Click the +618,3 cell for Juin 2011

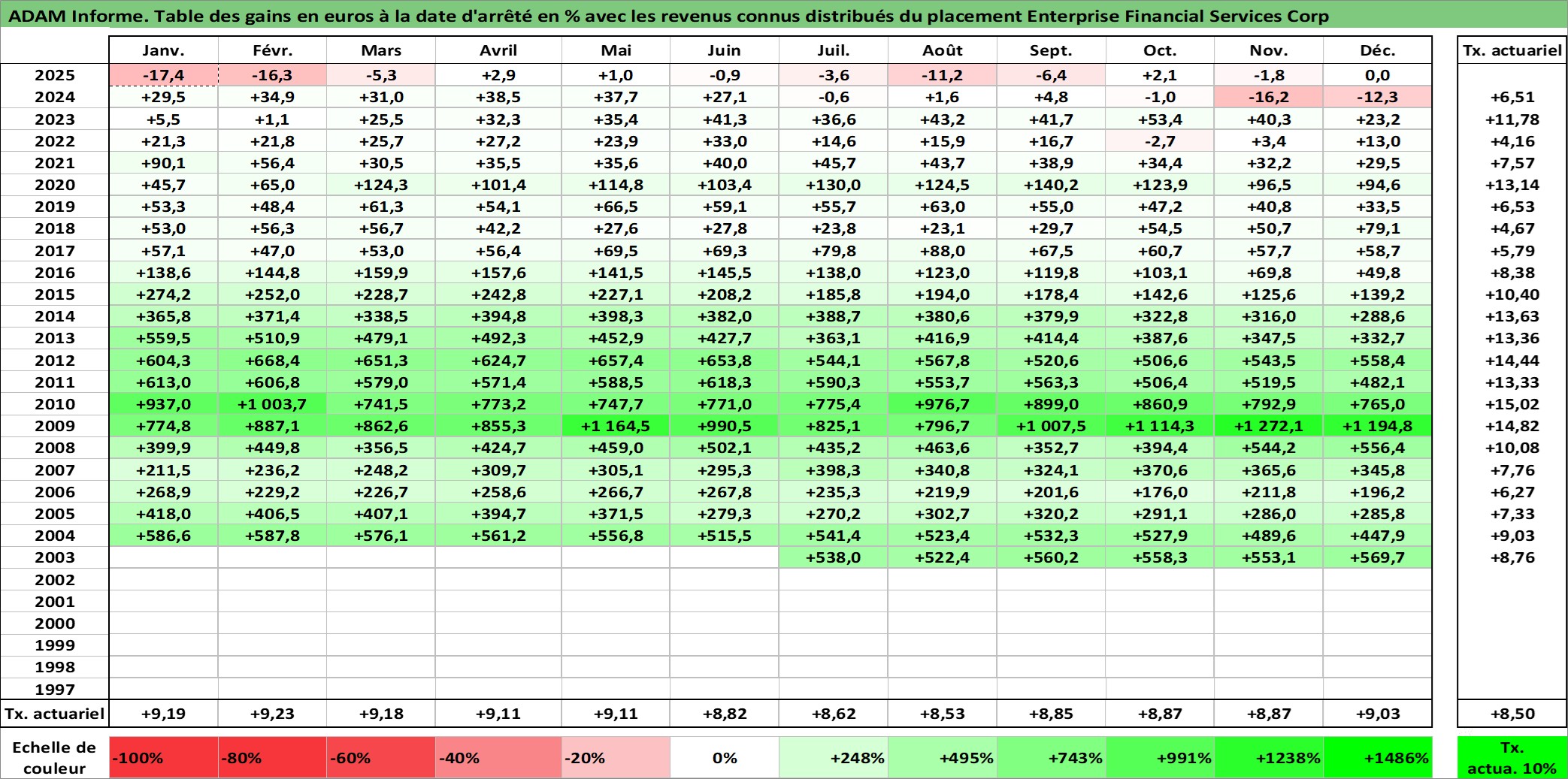tap(725, 382)
